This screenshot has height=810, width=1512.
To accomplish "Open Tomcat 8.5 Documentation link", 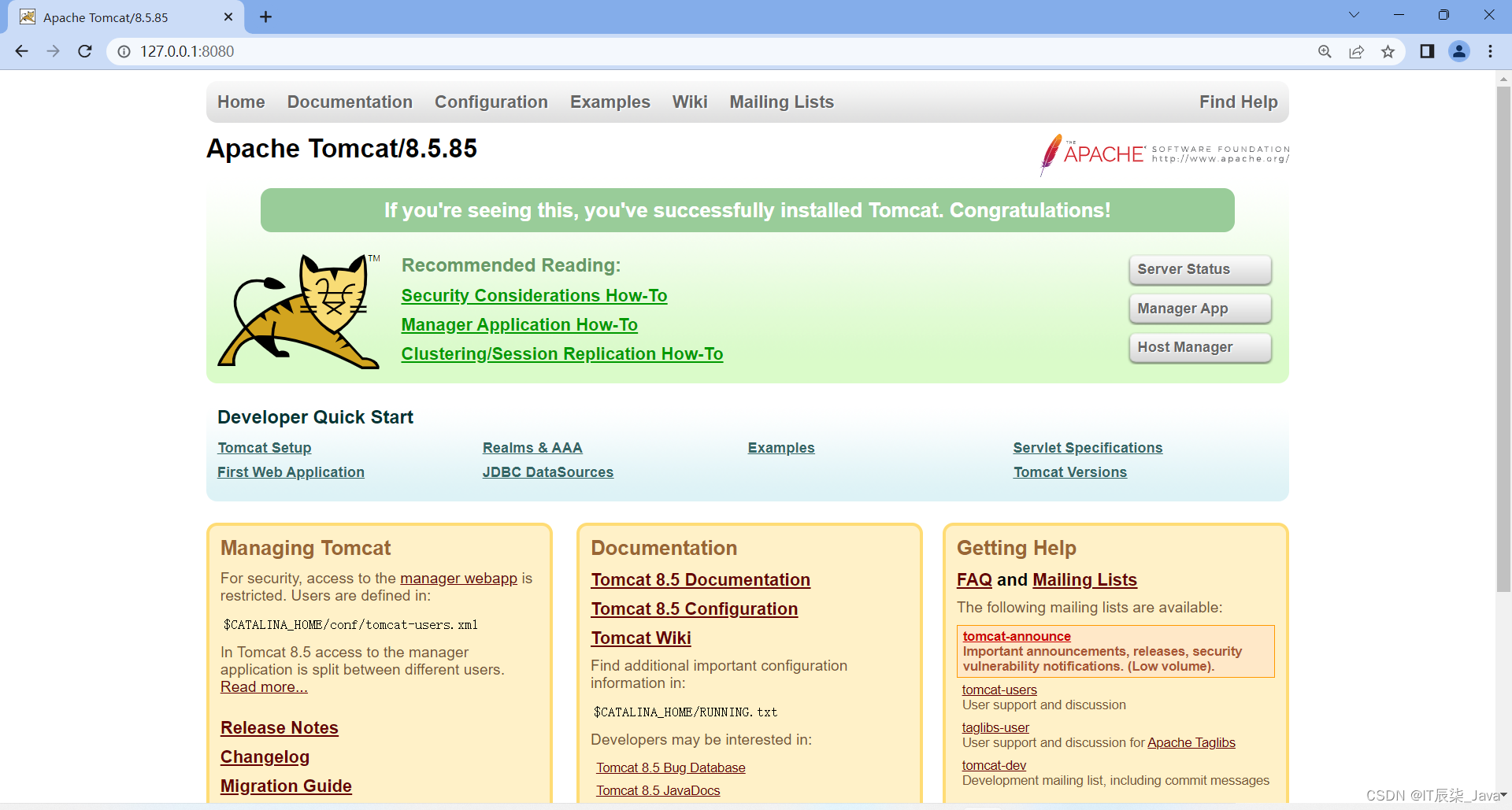I will pos(701,580).
